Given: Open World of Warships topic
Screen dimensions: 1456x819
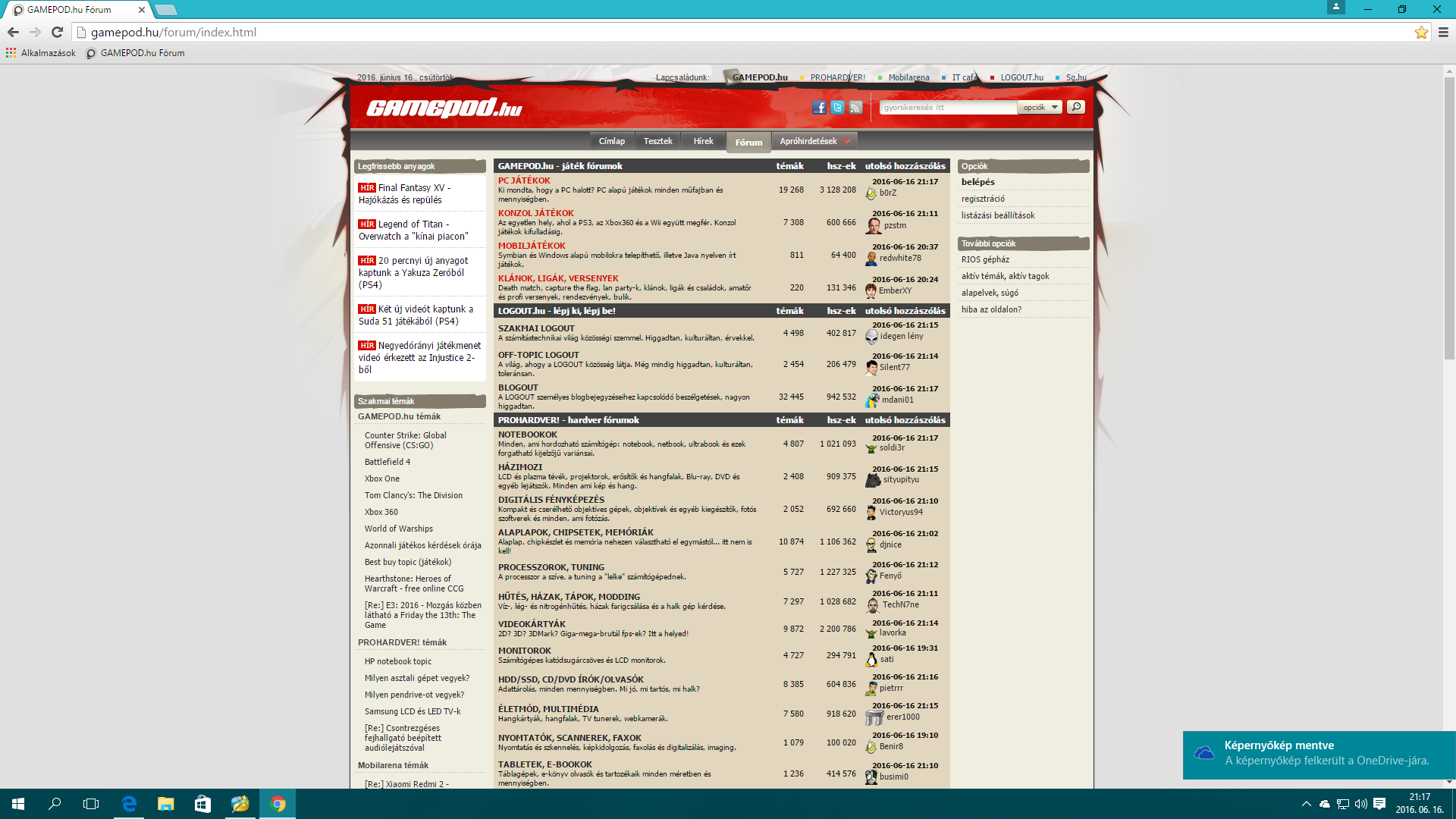Looking at the screenshot, I should pyautogui.click(x=398, y=529).
